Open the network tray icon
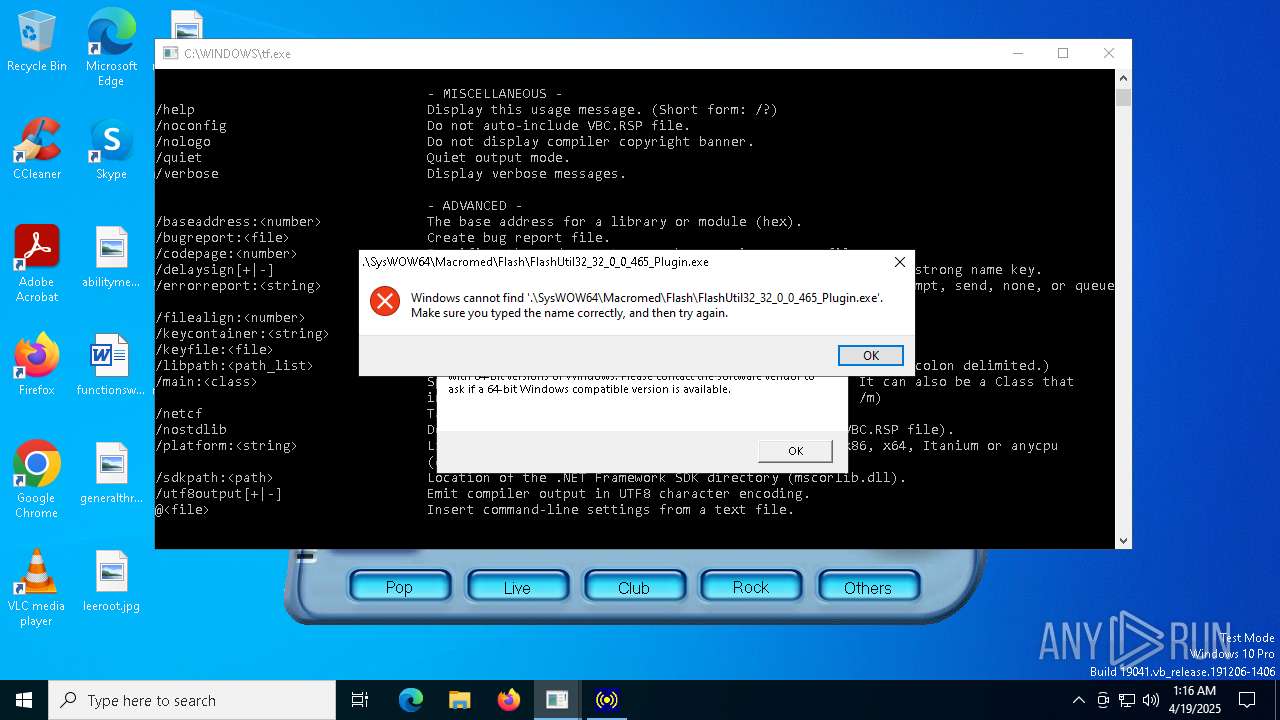1280x720 pixels. [1127, 700]
